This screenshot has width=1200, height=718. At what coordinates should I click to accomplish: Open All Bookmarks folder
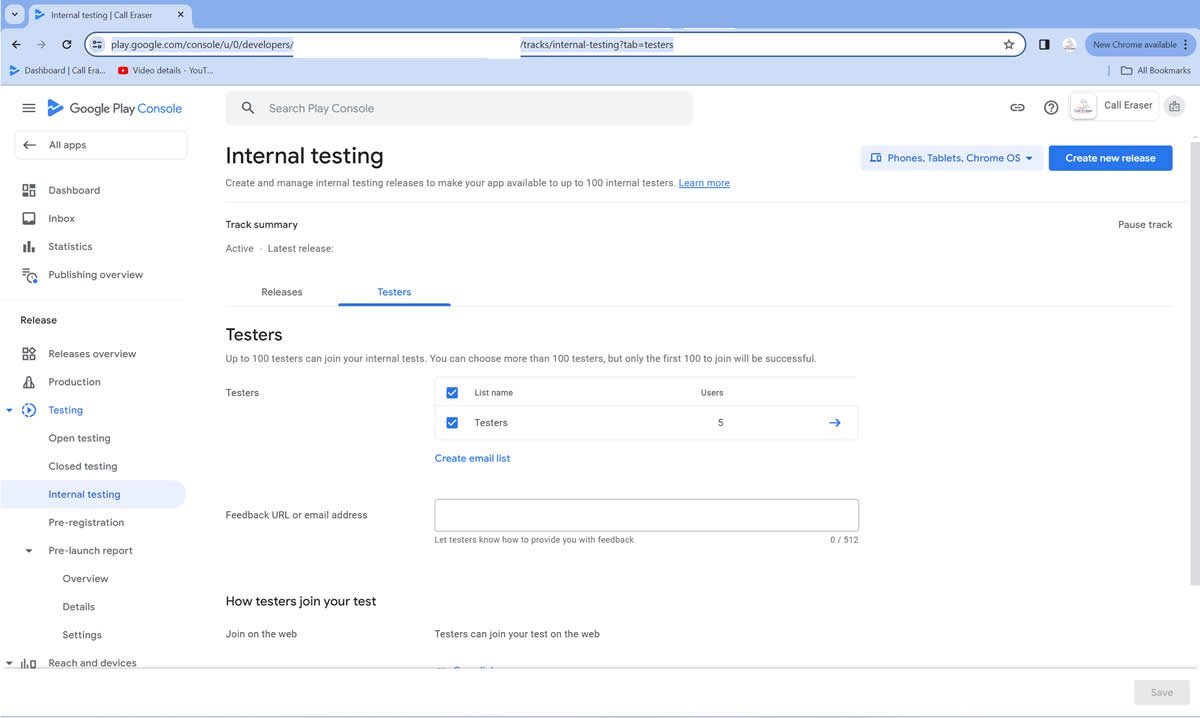(1156, 70)
